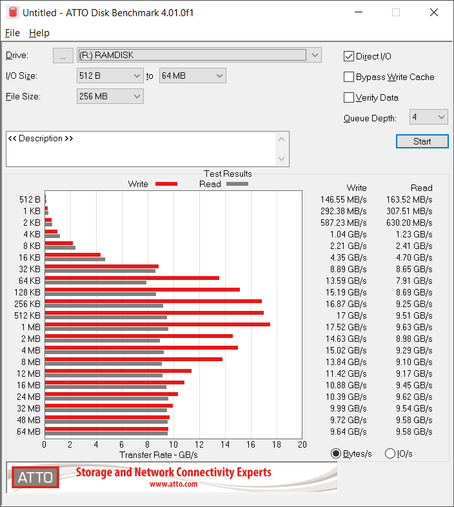
Task: Minimize the ATTO Disk Benchmark window
Action: click(x=359, y=12)
